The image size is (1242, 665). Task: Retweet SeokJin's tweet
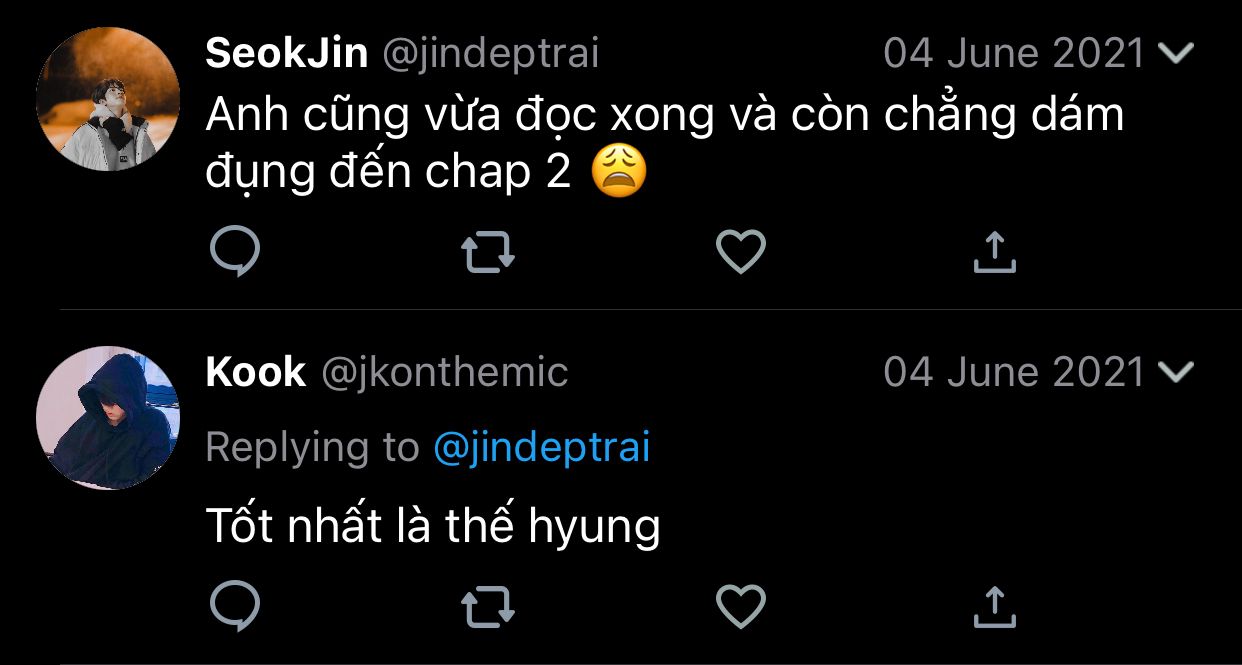pos(488,251)
